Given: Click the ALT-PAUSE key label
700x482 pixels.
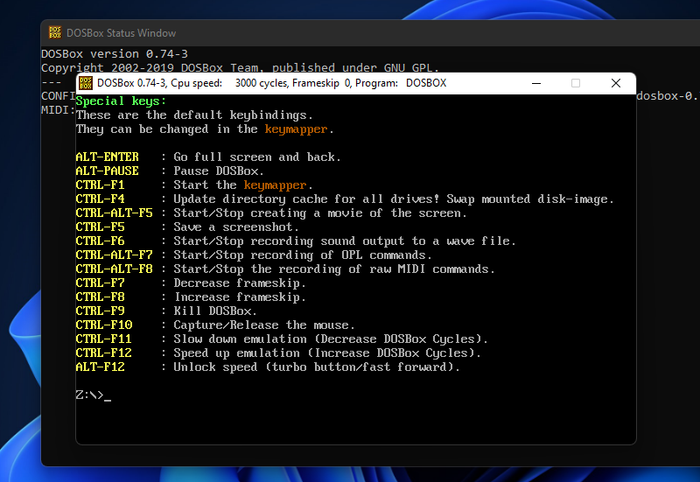Looking at the screenshot, I should 107,171.
